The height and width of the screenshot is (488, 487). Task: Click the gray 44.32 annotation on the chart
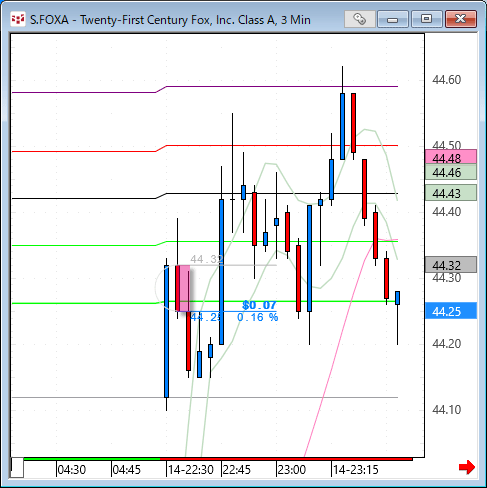(x=207, y=259)
